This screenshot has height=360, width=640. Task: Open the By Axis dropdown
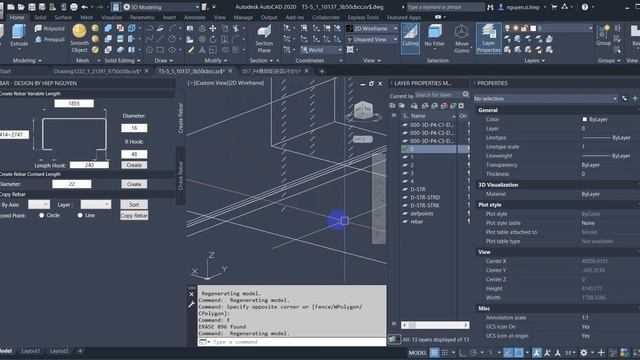pyautogui.click(x=39, y=204)
